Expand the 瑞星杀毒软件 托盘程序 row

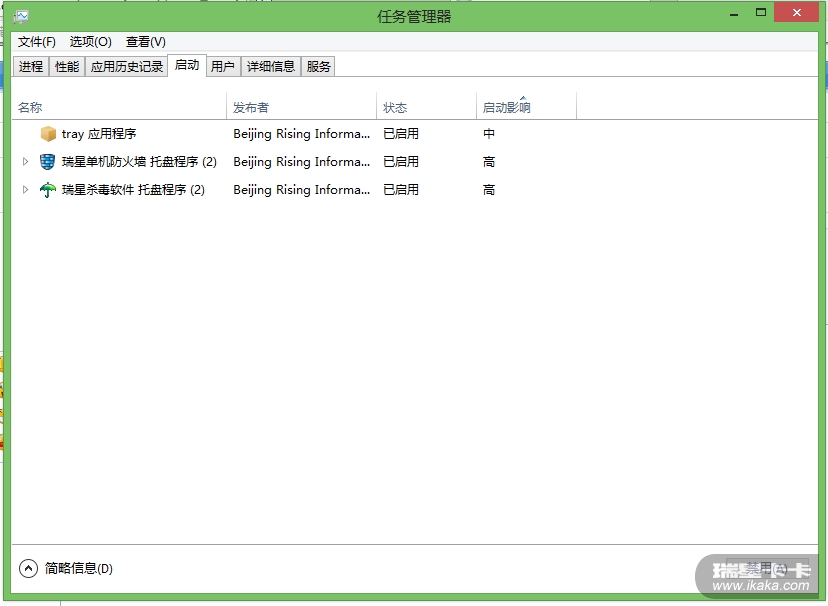click(x=25, y=190)
